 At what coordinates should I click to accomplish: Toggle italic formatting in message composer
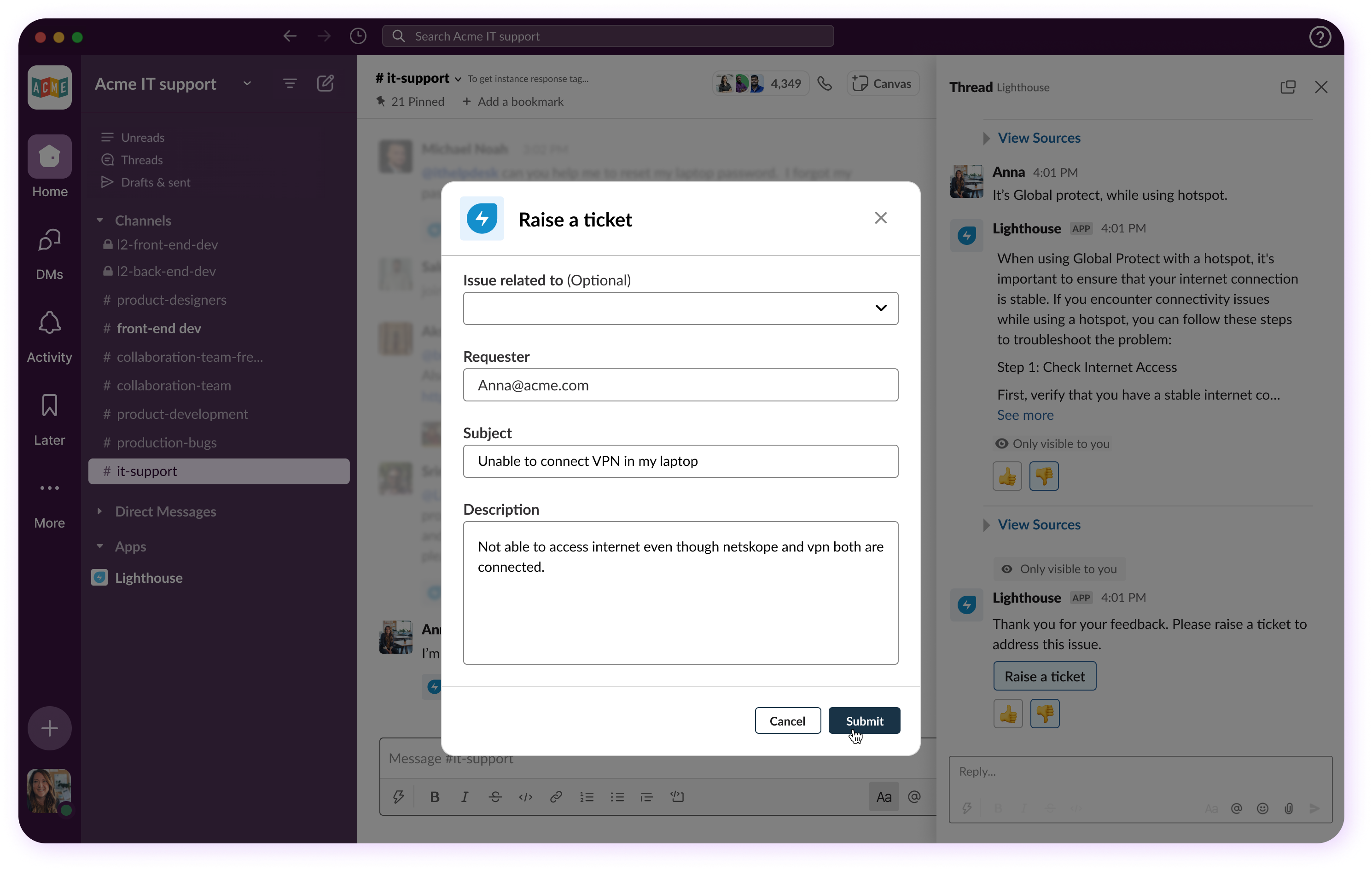(465, 796)
